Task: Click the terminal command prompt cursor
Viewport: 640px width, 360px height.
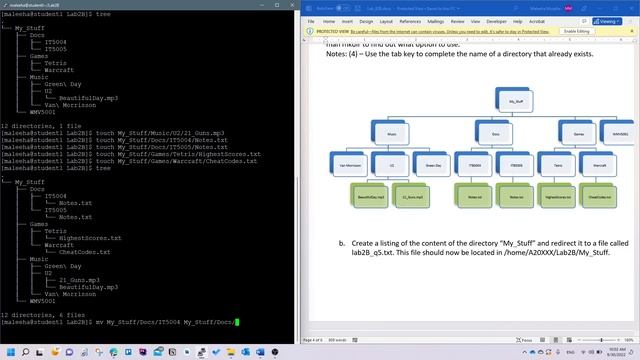Action: point(237,322)
